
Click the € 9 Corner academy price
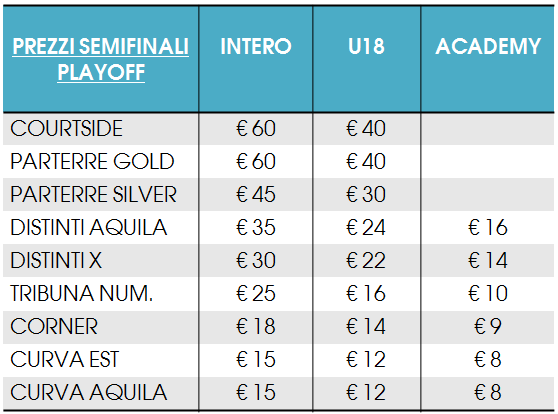pyautogui.click(x=488, y=326)
